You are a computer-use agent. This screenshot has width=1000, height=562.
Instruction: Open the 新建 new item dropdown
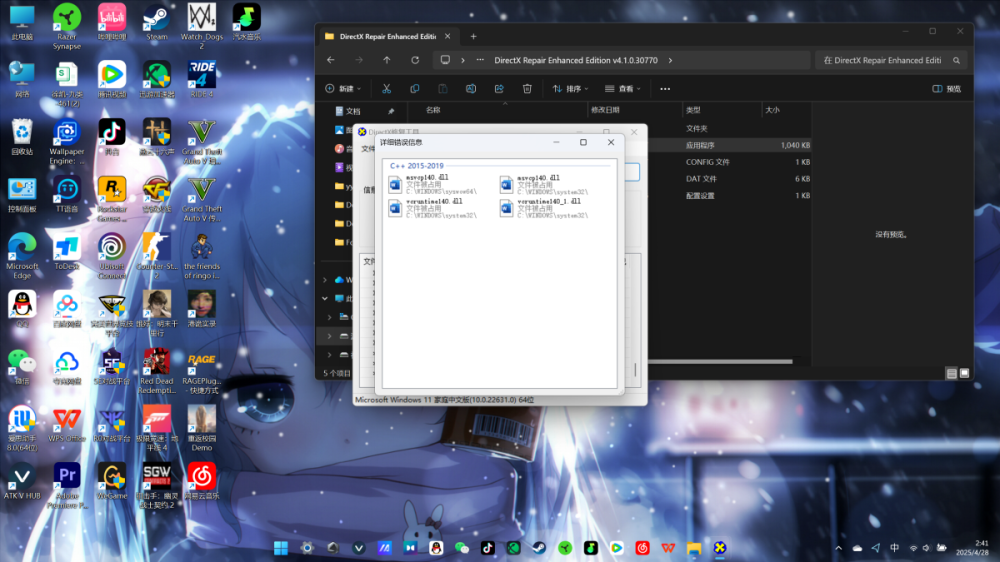(343, 89)
